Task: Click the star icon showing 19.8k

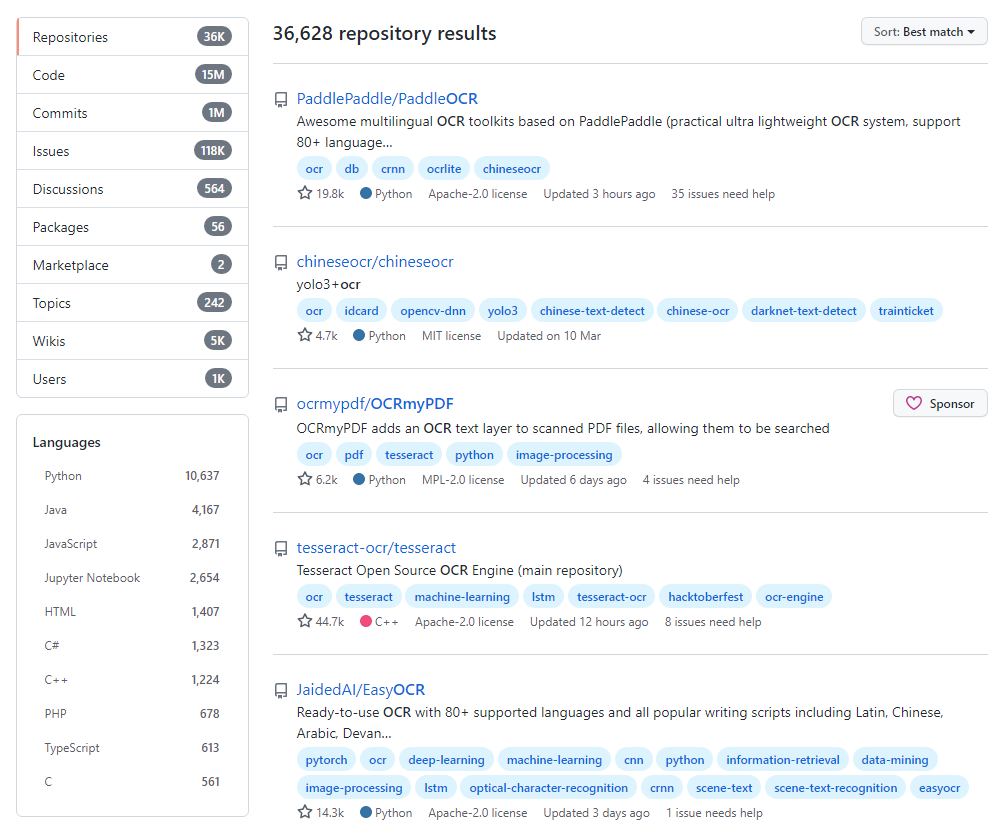Action: pos(305,193)
